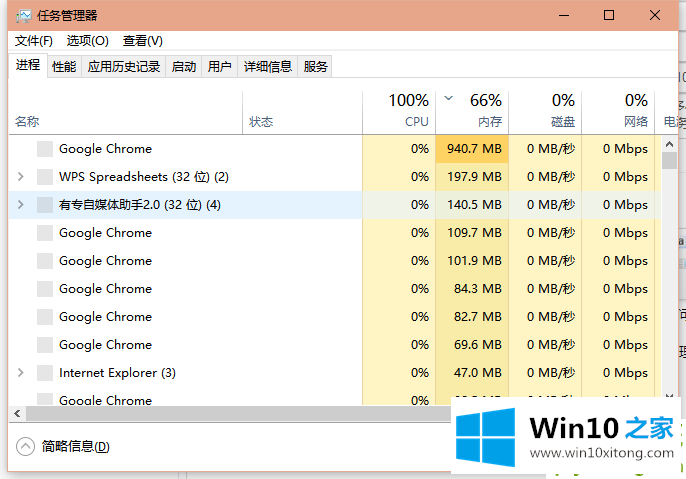Click the horizontal scrollbar left arrow
The height and width of the screenshot is (479, 686).
click(17, 413)
